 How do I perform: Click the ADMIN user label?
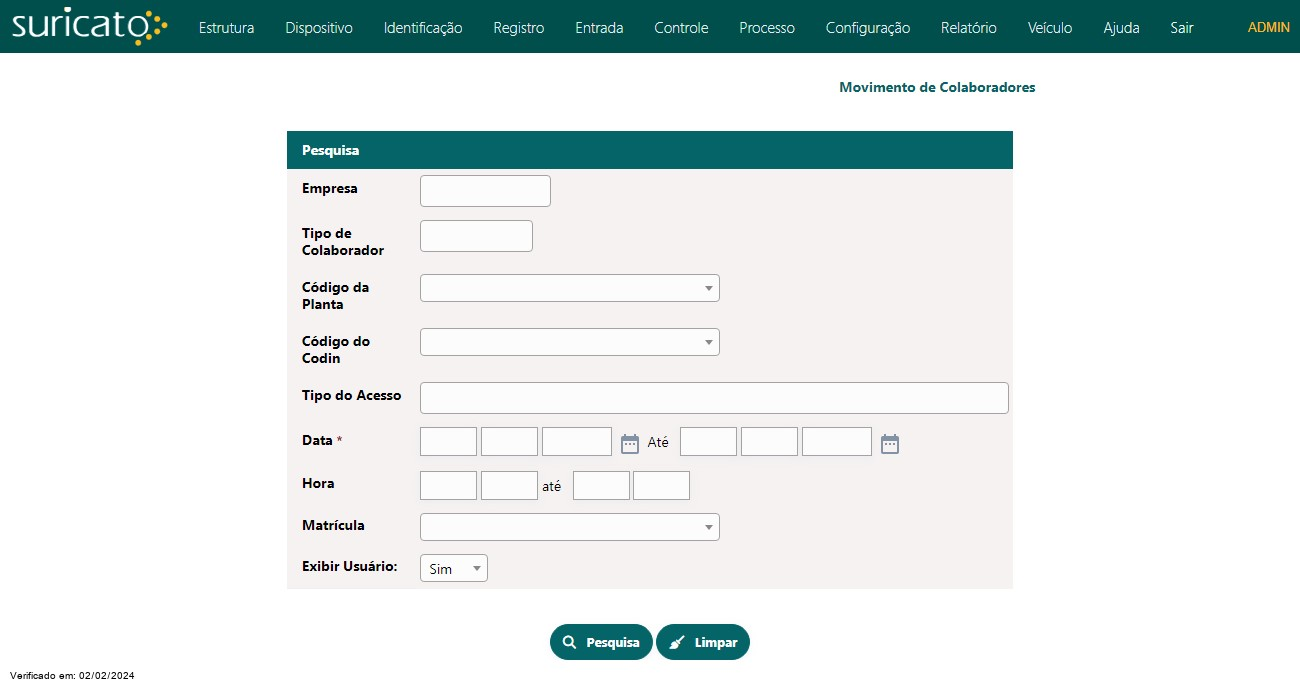[1268, 28]
